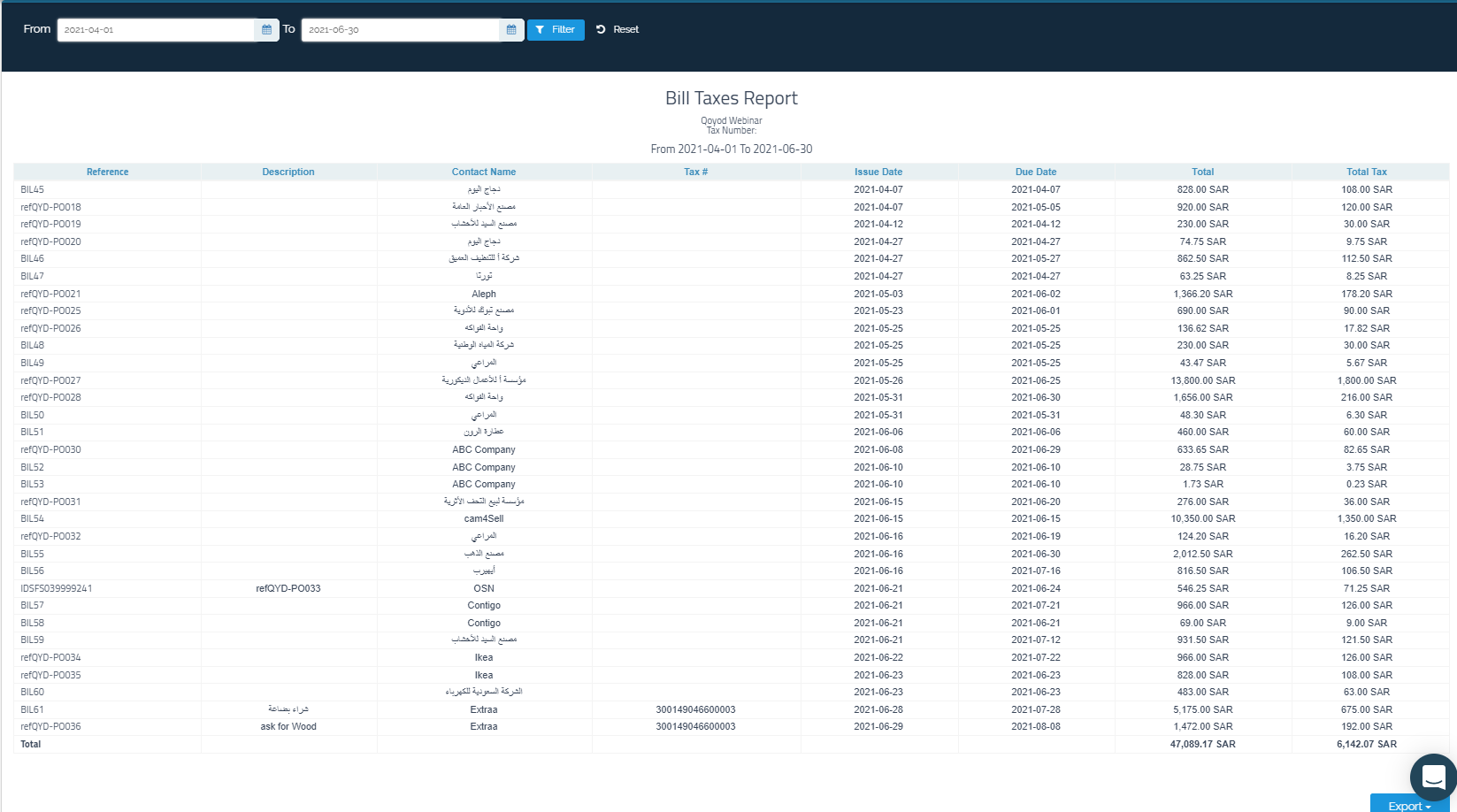Click the From date input field
Screen dimensions: 1457x812
pyautogui.click(x=156, y=30)
